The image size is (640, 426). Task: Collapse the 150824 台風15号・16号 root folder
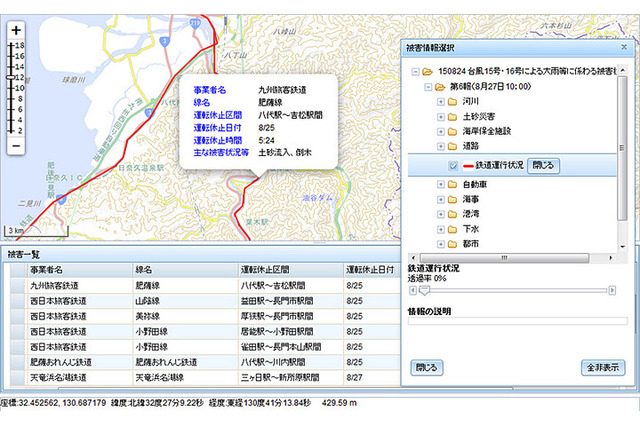coord(416,72)
